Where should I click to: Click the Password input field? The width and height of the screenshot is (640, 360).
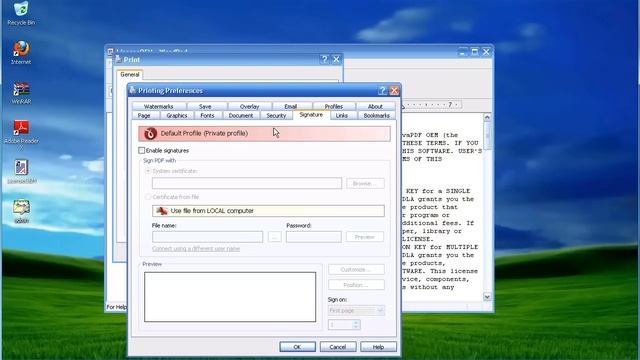coord(313,237)
